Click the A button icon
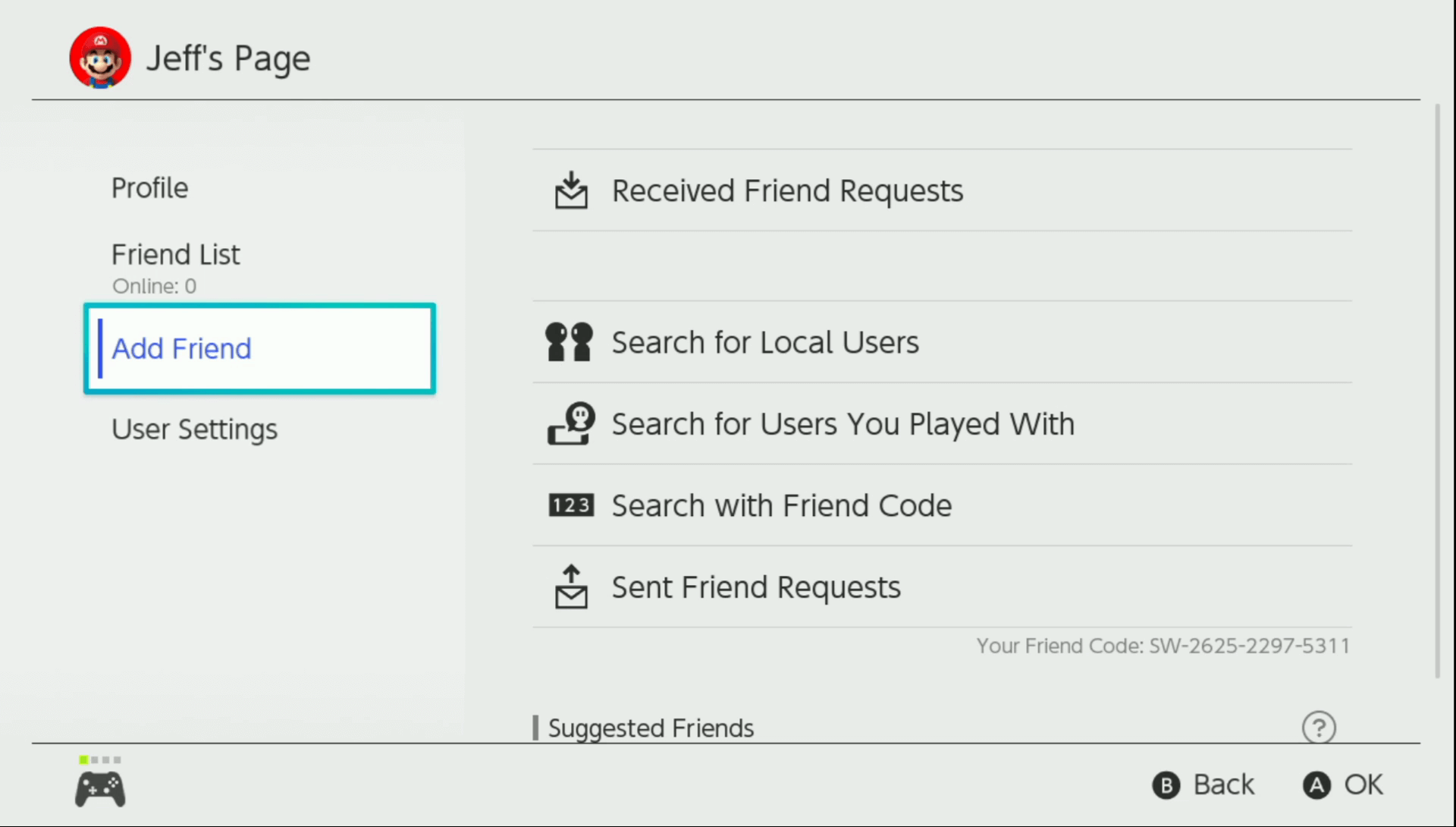The width and height of the screenshot is (1456, 827). pyautogui.click(x=1317, y=785)
